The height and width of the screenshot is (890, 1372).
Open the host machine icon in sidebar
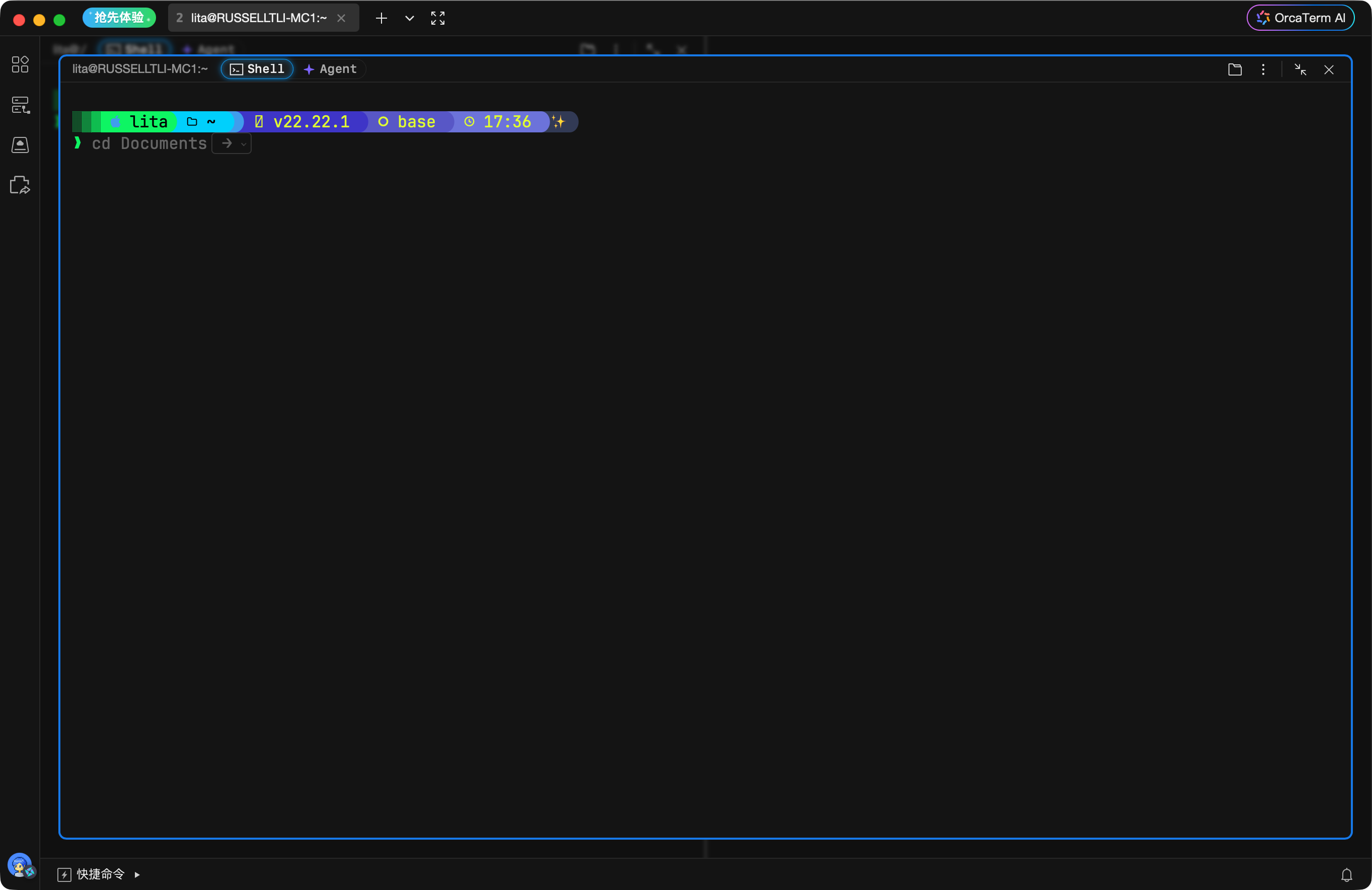[x=20, y=144]
